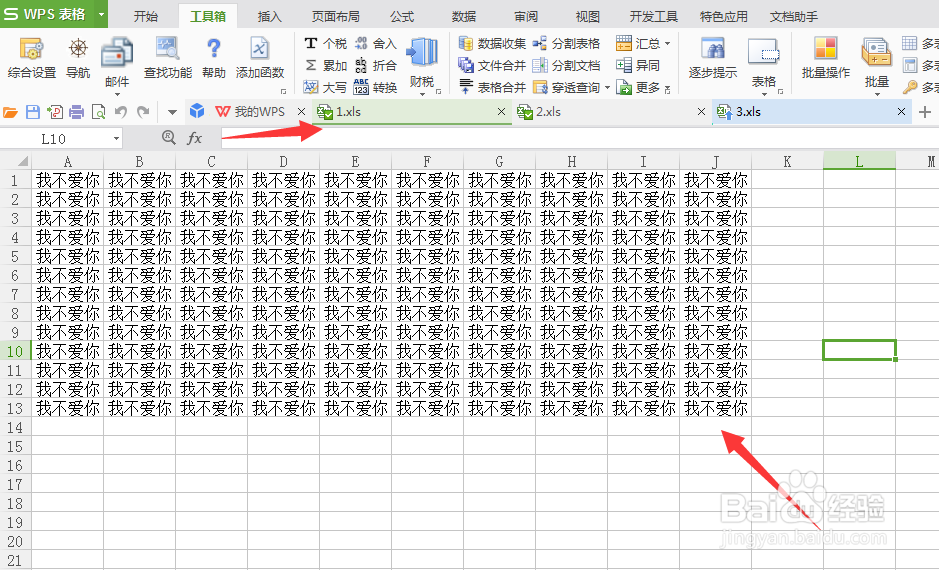Switch to the 公式 ribbon tab
The height and width of the screenshot is (570, 939).
click(x=402, y=16)
